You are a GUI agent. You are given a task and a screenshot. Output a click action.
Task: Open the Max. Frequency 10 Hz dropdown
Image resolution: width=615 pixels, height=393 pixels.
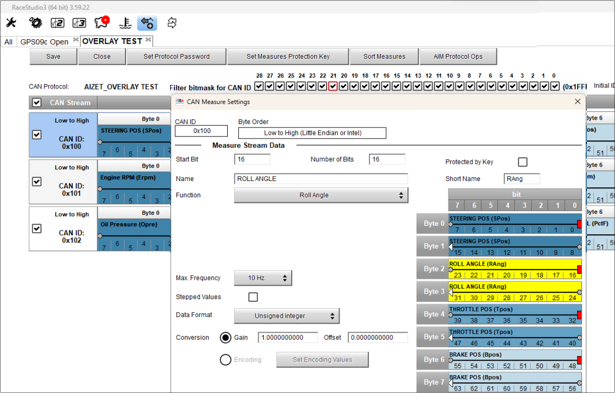pyautogui.click(x=263, y=278)
